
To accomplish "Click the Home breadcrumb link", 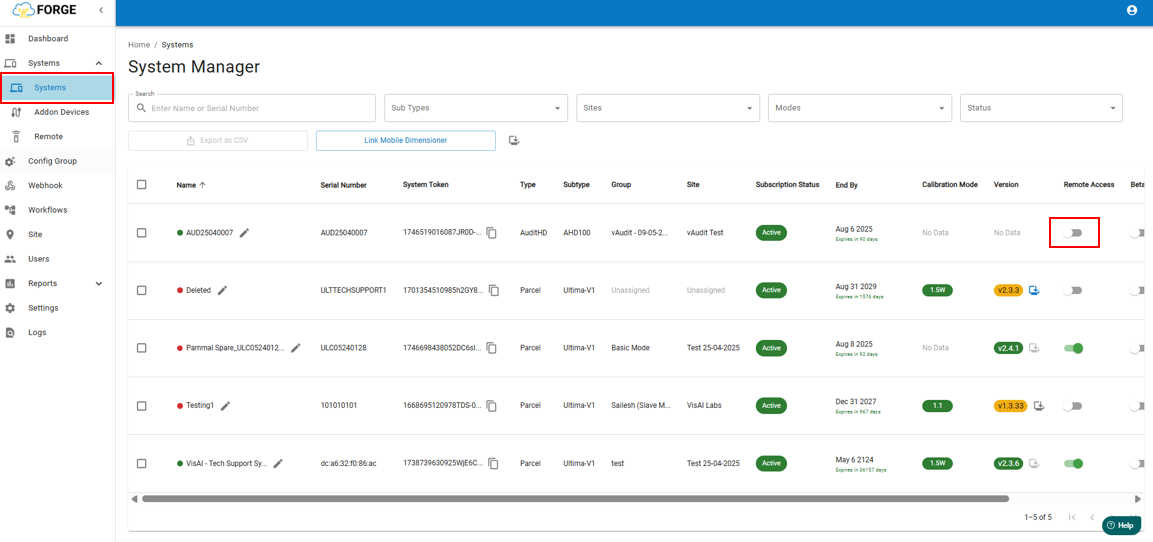I will click(x=138, y=45).
